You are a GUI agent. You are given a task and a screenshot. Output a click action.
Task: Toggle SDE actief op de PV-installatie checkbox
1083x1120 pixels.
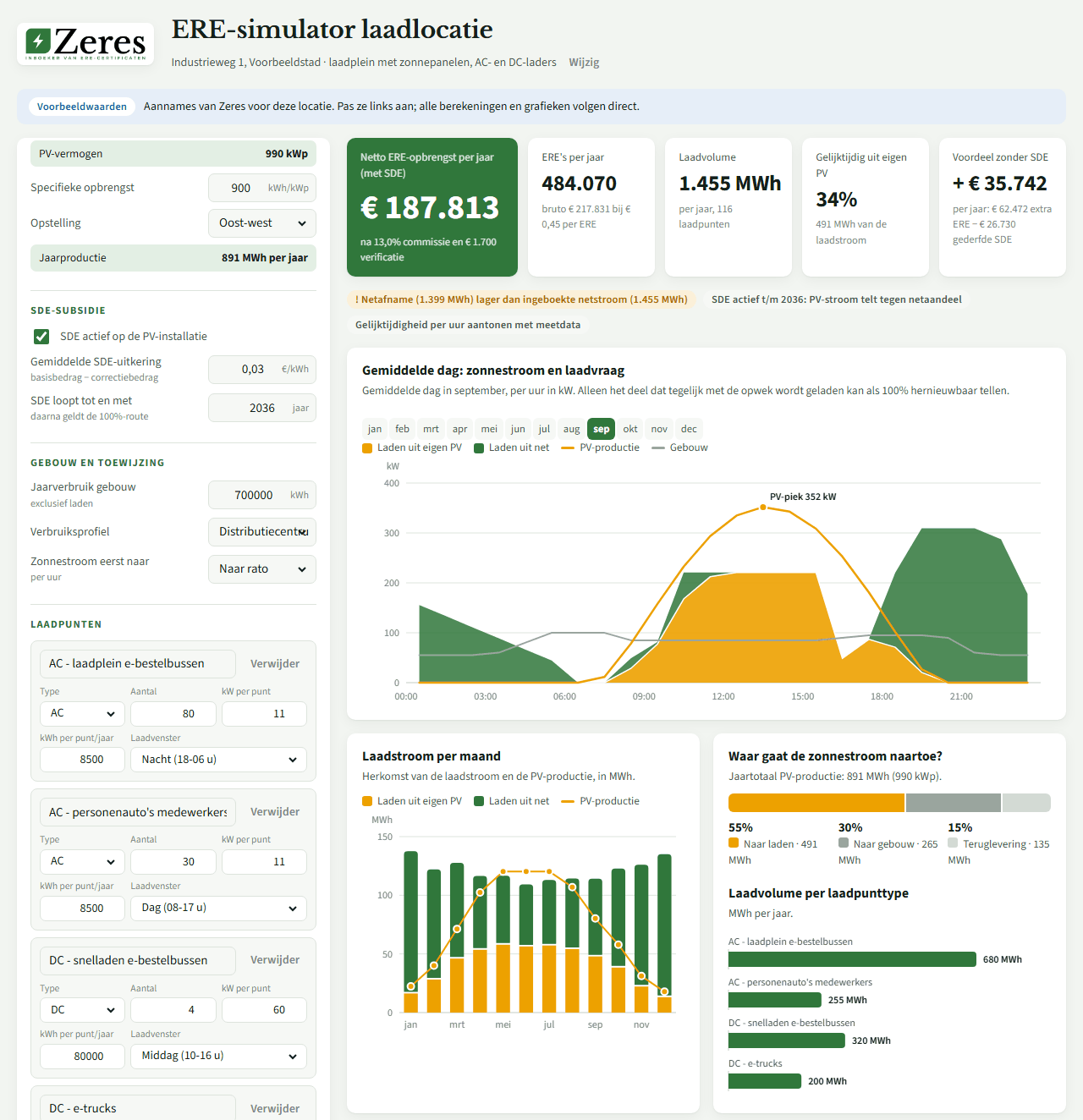click(41, 337)
